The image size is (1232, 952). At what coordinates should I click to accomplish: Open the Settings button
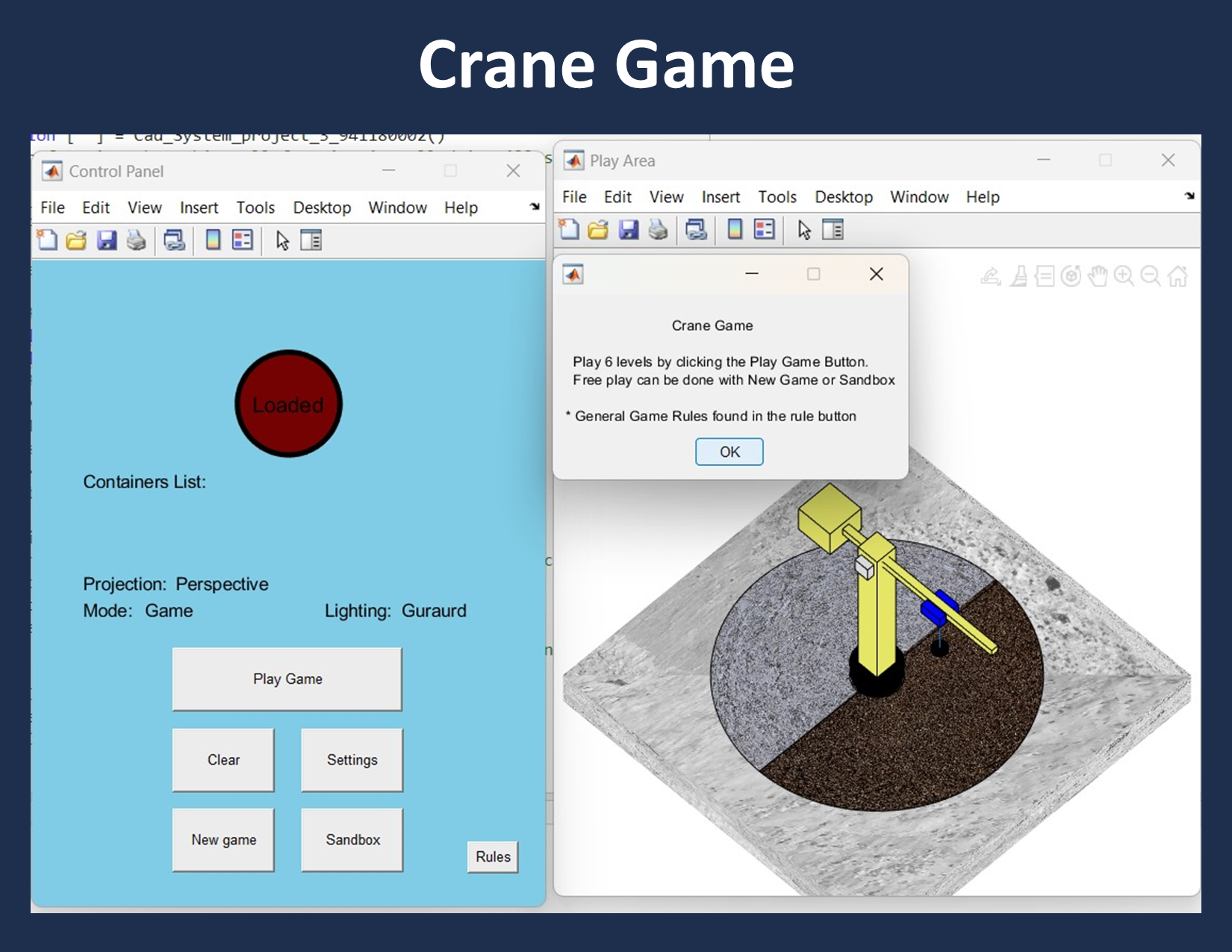click(352, 760)
